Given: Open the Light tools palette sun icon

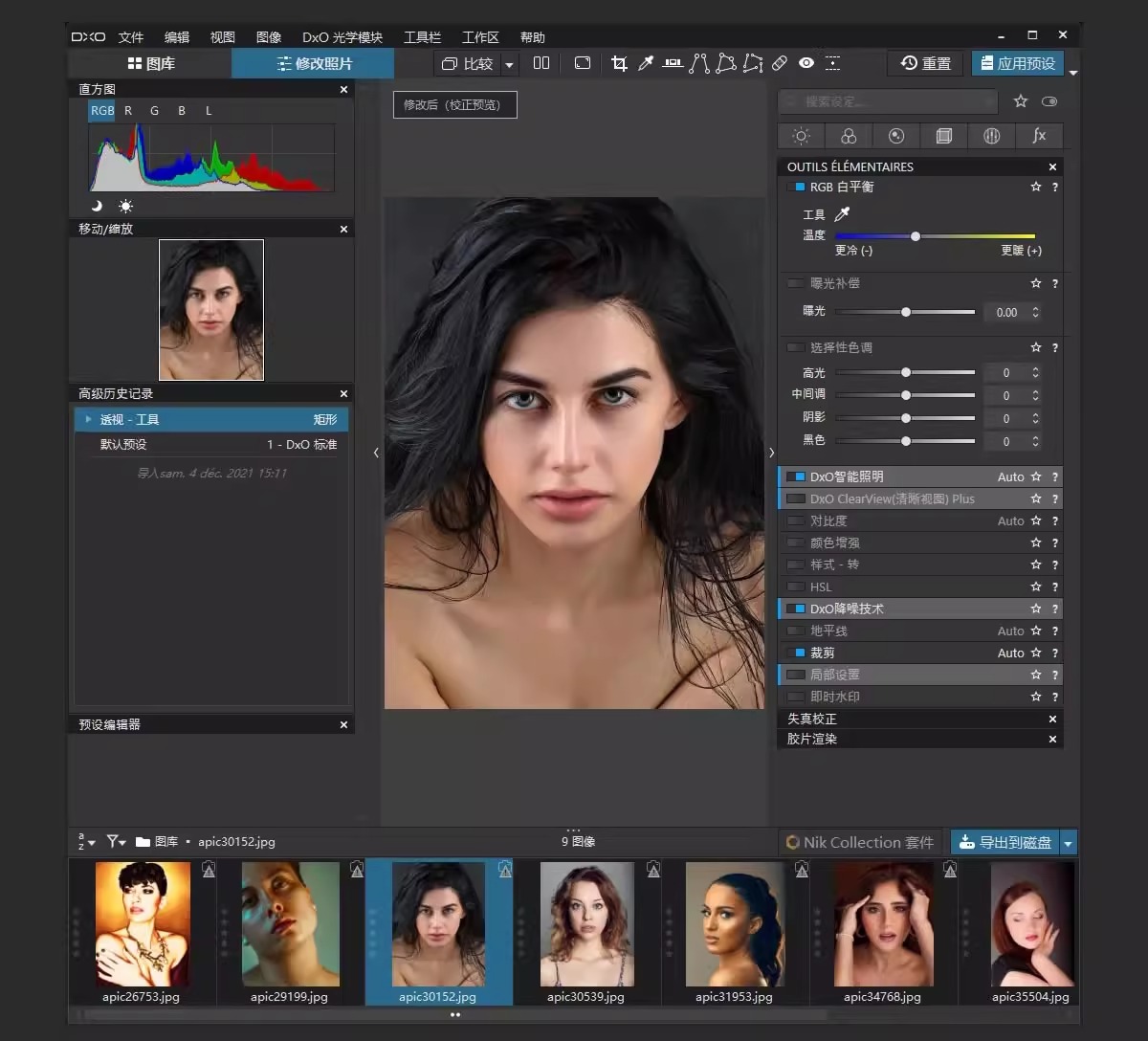Looking at the screenshot, I should click(x=801, y=136).
